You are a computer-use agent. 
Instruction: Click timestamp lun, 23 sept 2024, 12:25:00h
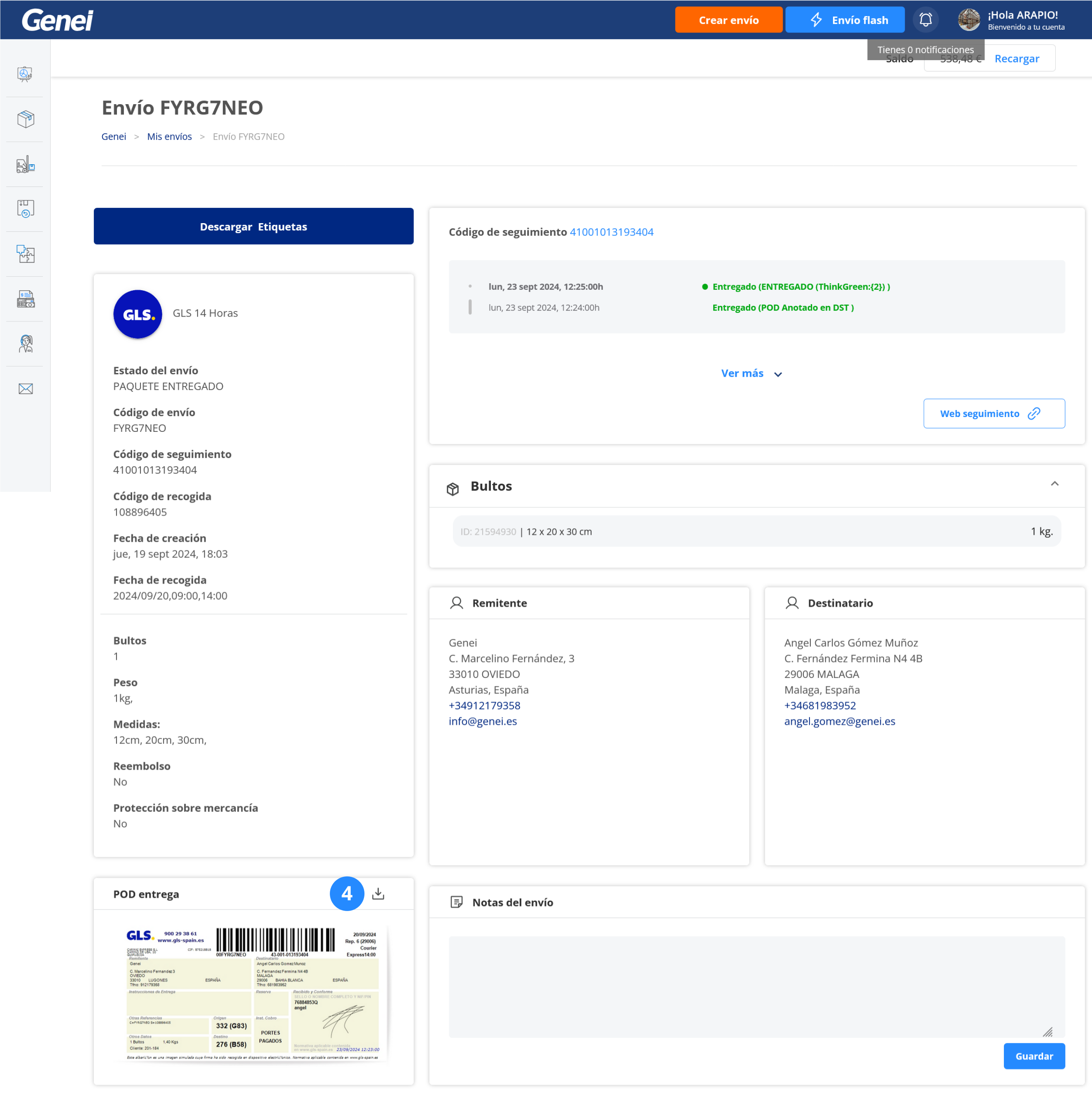point(546,286)
